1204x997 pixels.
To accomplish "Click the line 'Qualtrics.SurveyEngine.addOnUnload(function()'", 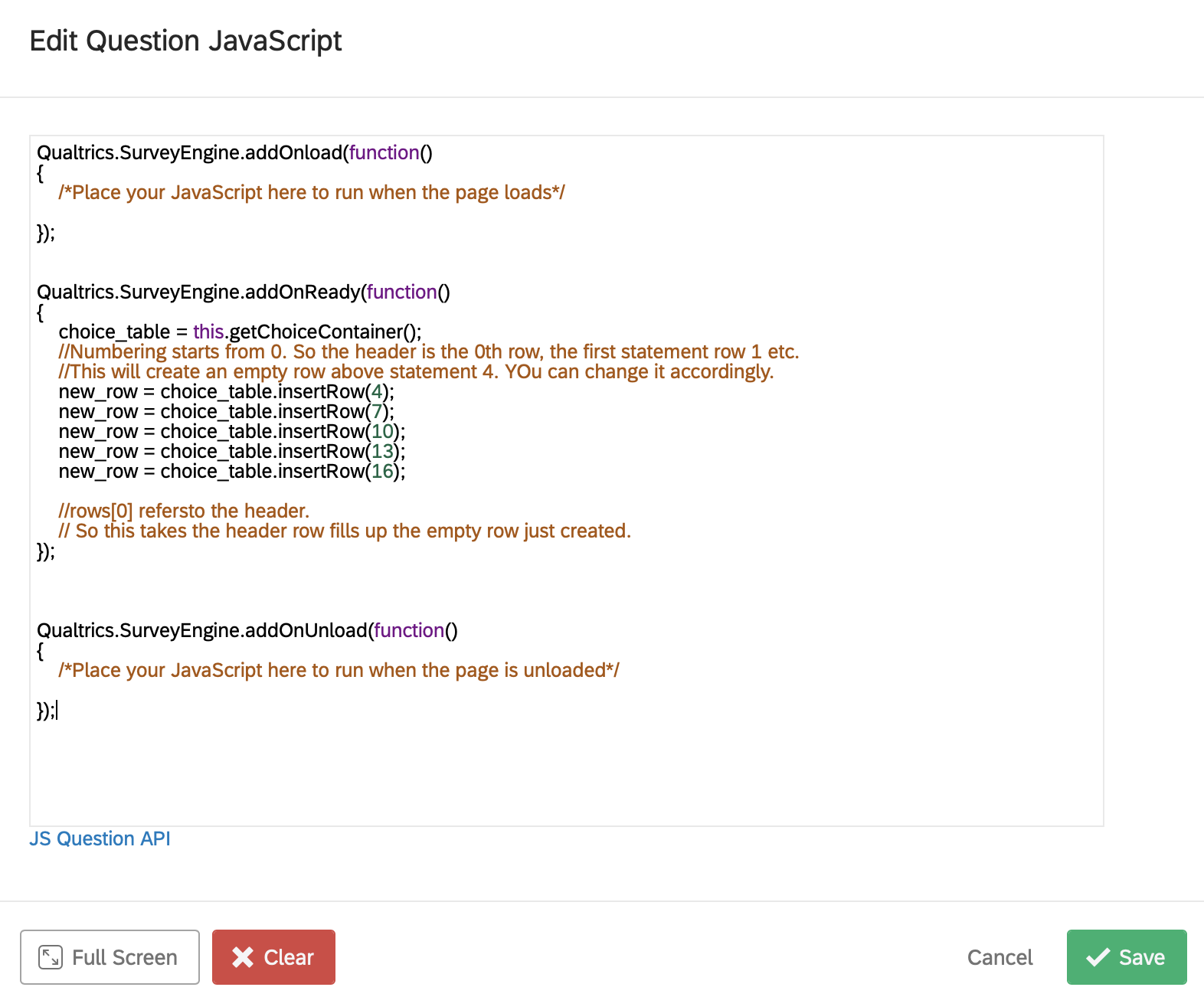I will (x=247, y=630).
